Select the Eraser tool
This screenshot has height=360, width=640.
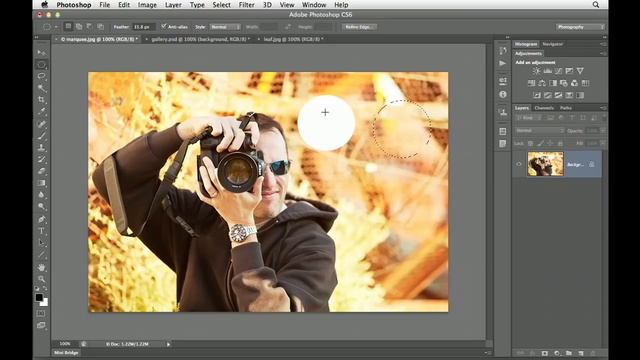(x=41, y=171)
